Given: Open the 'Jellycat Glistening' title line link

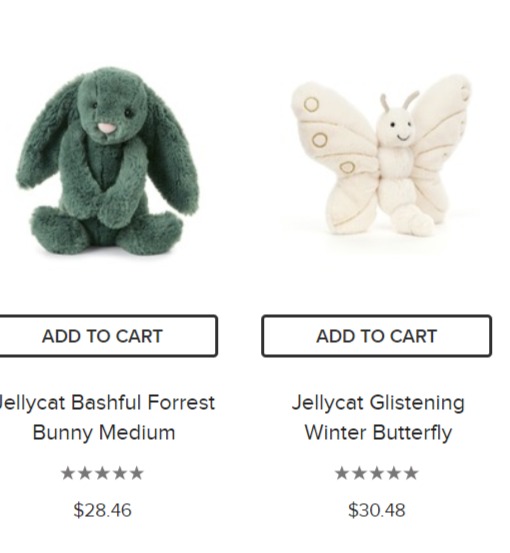Looking at the screenshot, I should (378, 403).
